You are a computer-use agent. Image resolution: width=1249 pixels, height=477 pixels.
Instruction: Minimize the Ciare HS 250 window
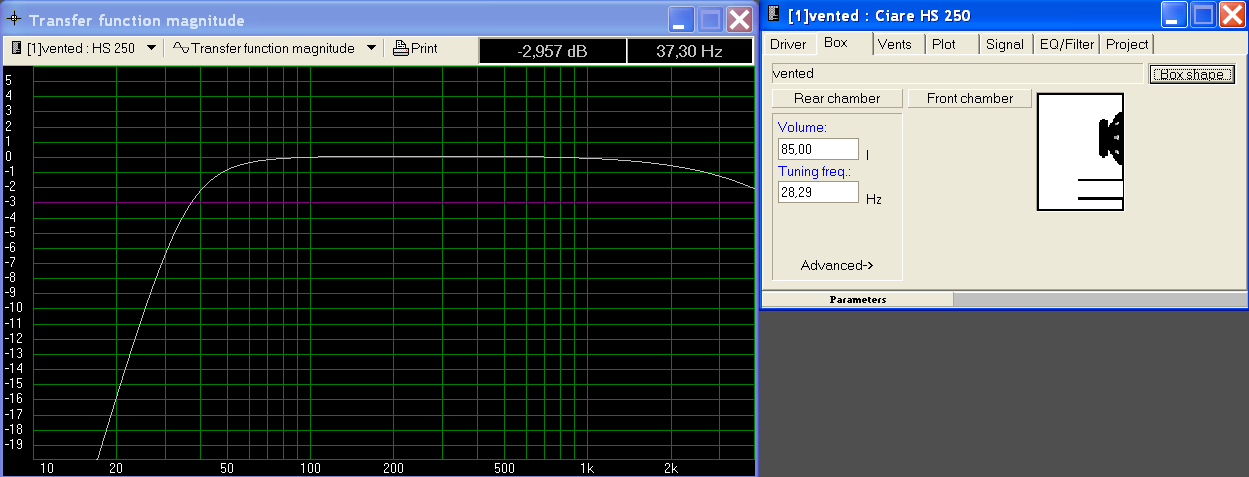pos(1173,15)
